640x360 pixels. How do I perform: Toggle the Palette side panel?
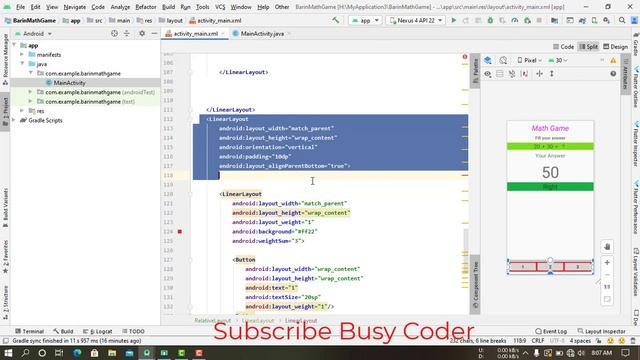coord(475,70)
